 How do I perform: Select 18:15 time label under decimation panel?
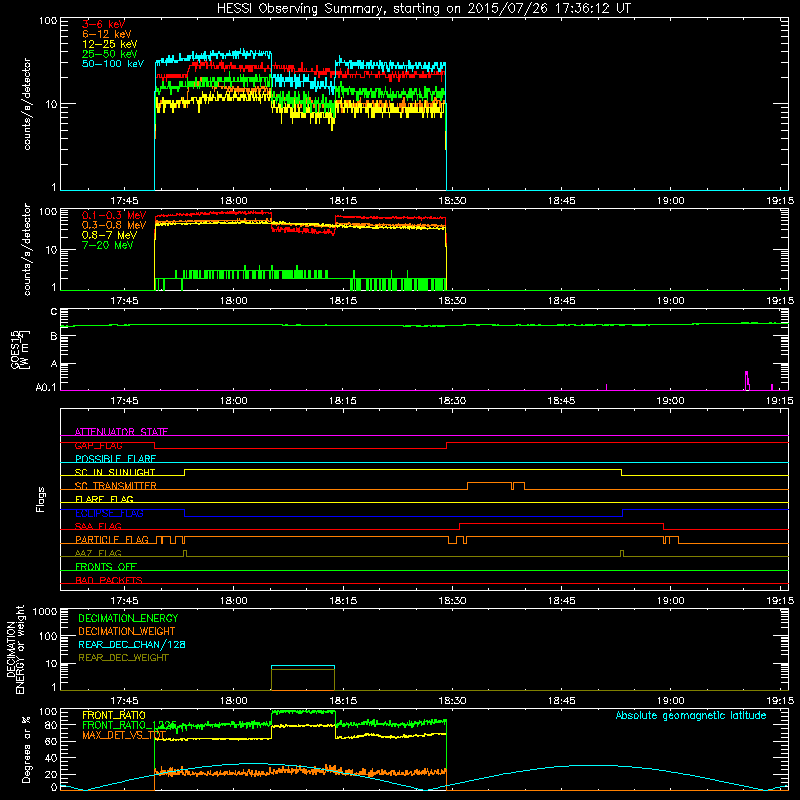tap(343, 701)
